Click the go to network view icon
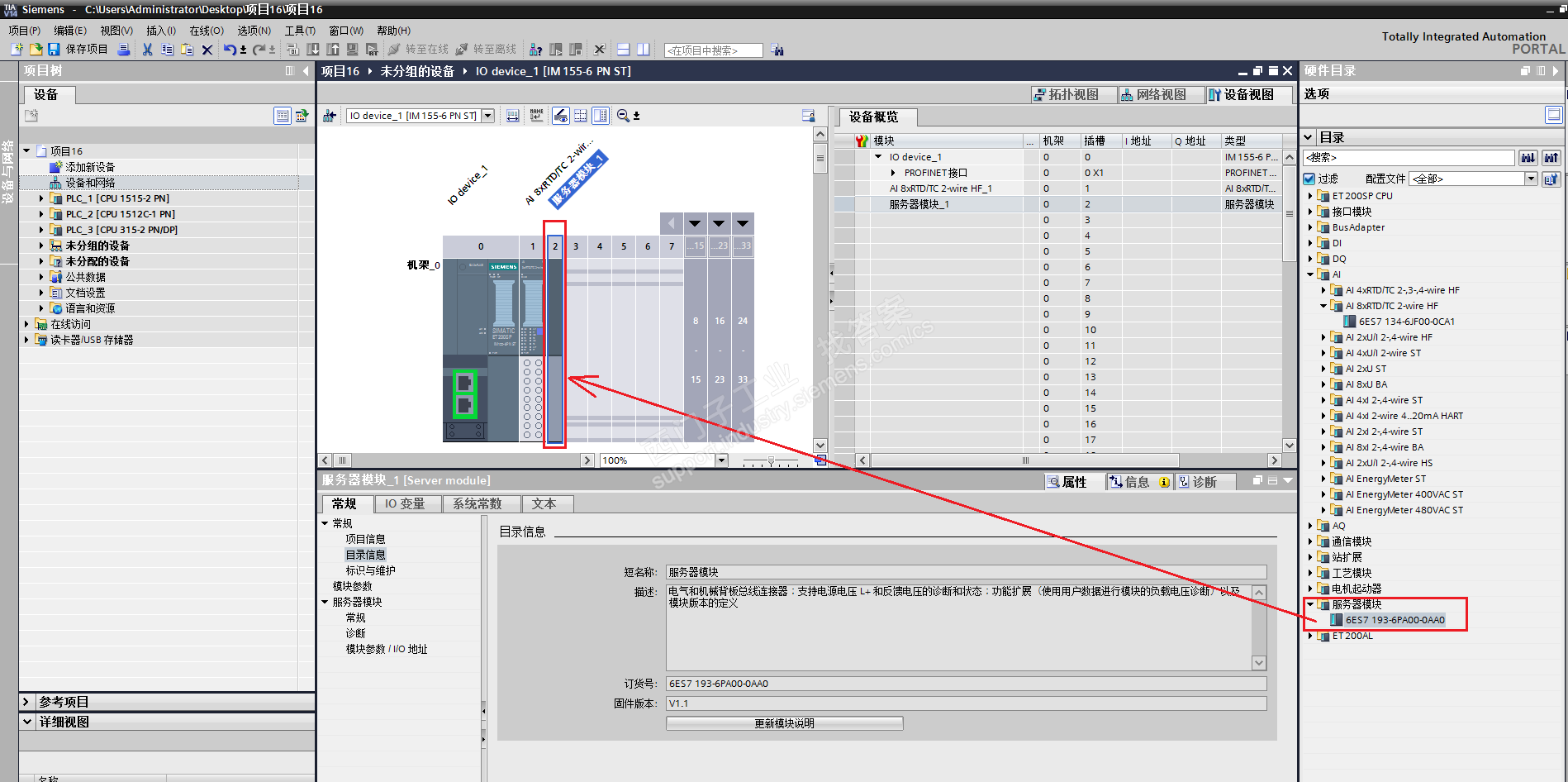 329,116
